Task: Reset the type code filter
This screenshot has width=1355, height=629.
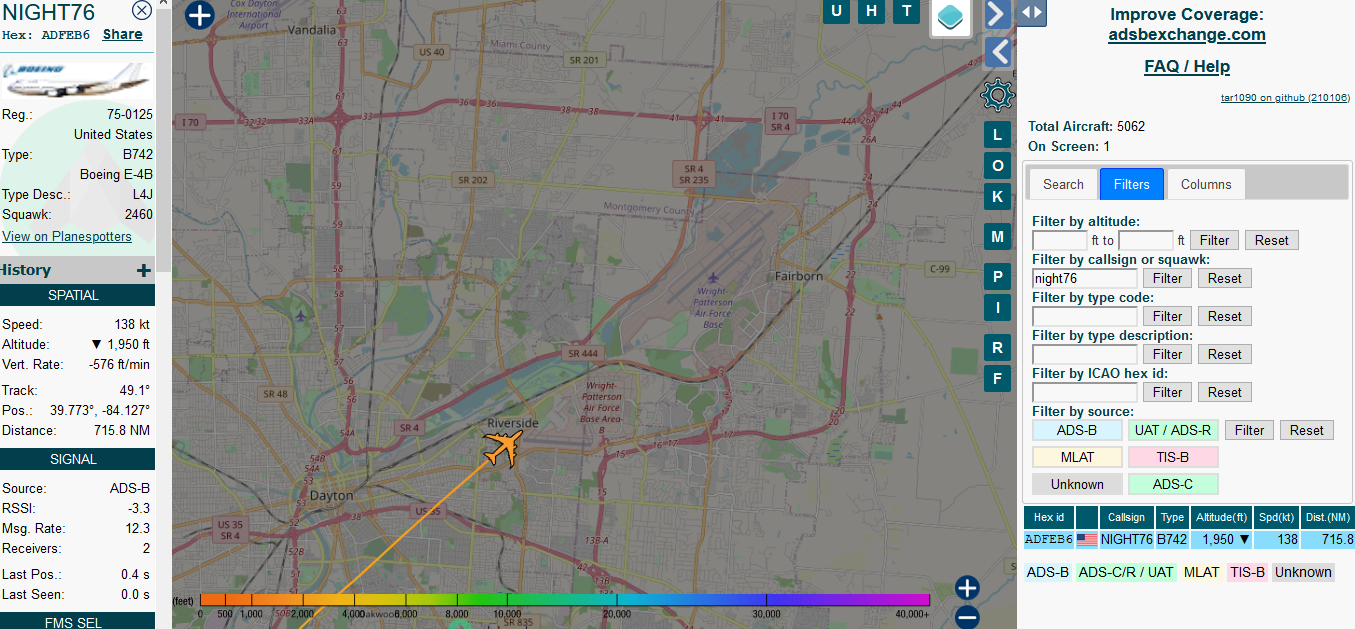Action: [1225, 316]
